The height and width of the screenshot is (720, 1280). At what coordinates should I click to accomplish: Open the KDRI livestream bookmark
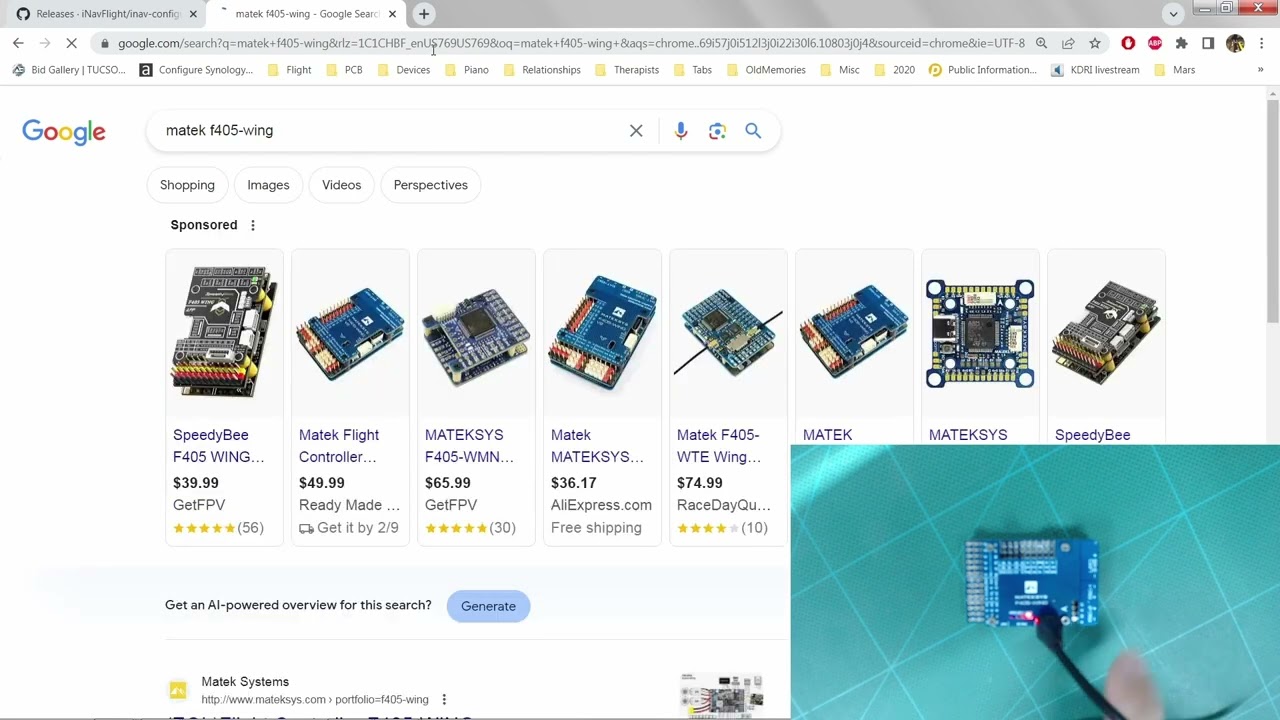[x=1095, y=70]
